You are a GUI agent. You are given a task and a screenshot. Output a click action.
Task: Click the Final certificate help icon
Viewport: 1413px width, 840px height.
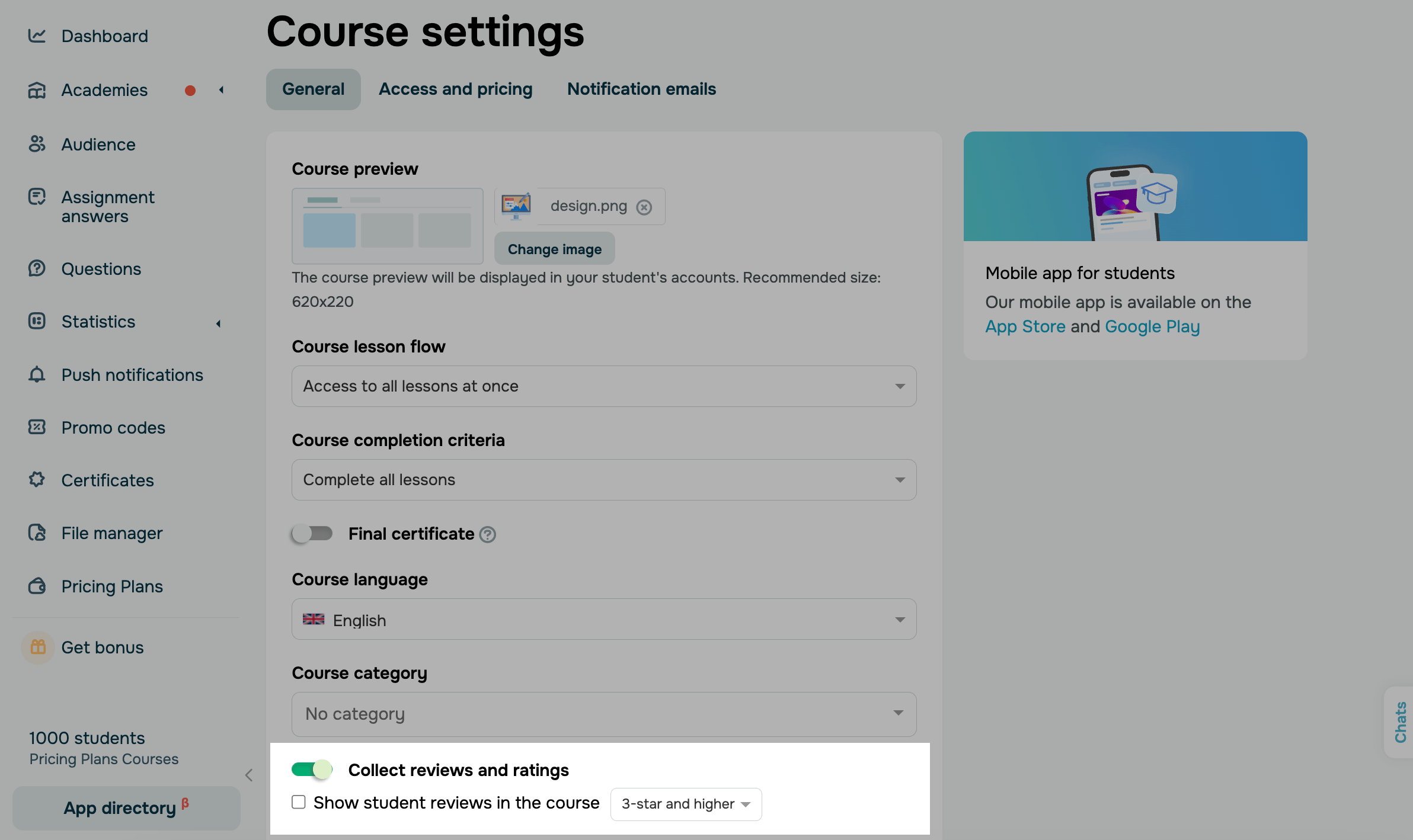point(487,534)
